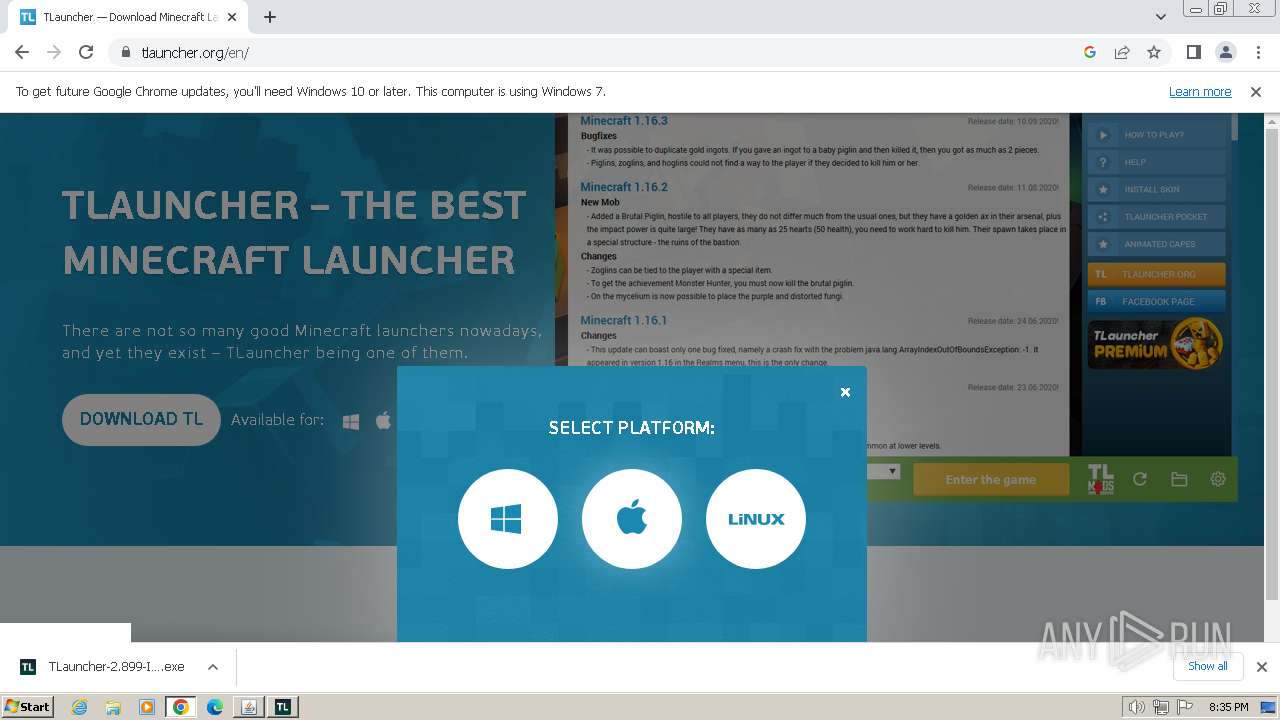Click the DOWNLOAD TL button

point(141,419)
